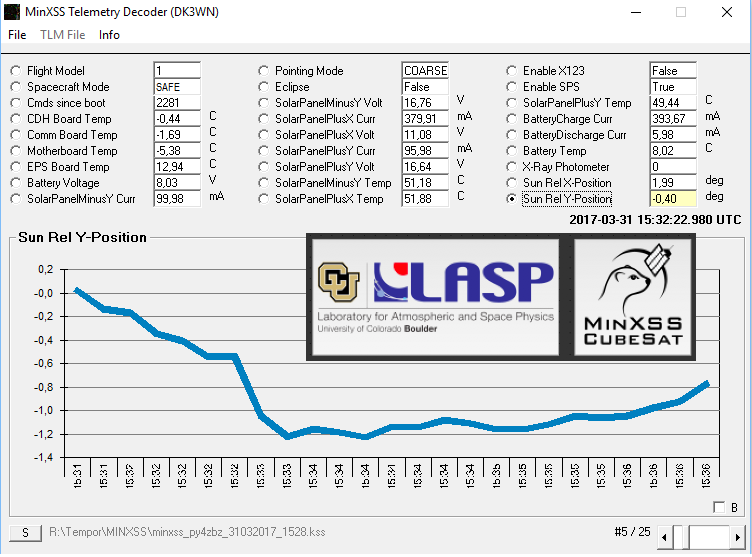Select Spacecraft Mode radio button

click(x=16, y=87)
